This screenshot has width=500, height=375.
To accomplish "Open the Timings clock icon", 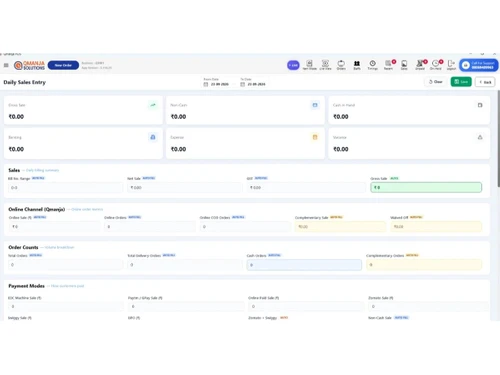I will [x=373, y=65].
